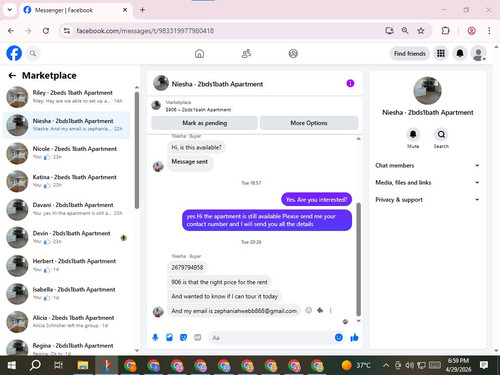
Task: Click the Find friends button
Action: pyautogui.click(x=410, y=53)
